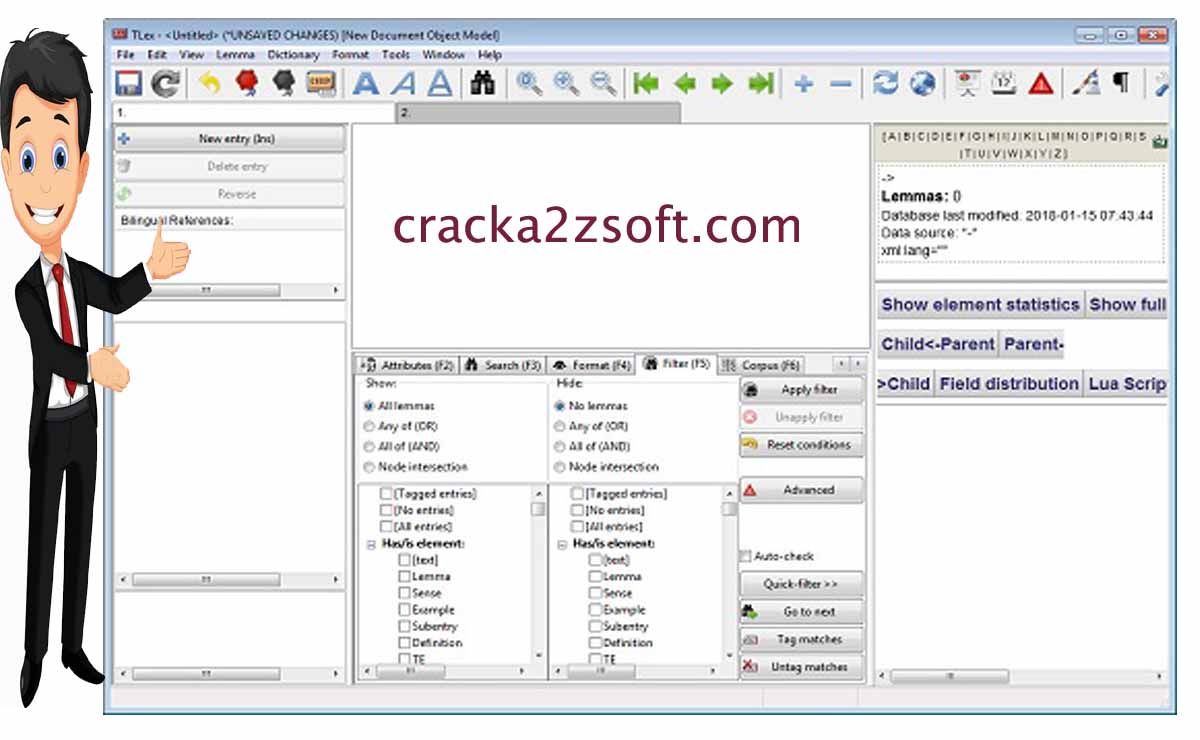
Task: Jump to last entry with green arrow
Action: click(761, 83)
